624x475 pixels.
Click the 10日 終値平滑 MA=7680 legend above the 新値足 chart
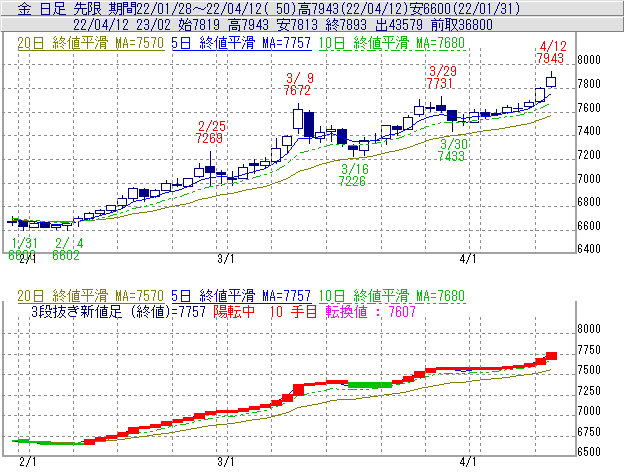coord(392,296)
